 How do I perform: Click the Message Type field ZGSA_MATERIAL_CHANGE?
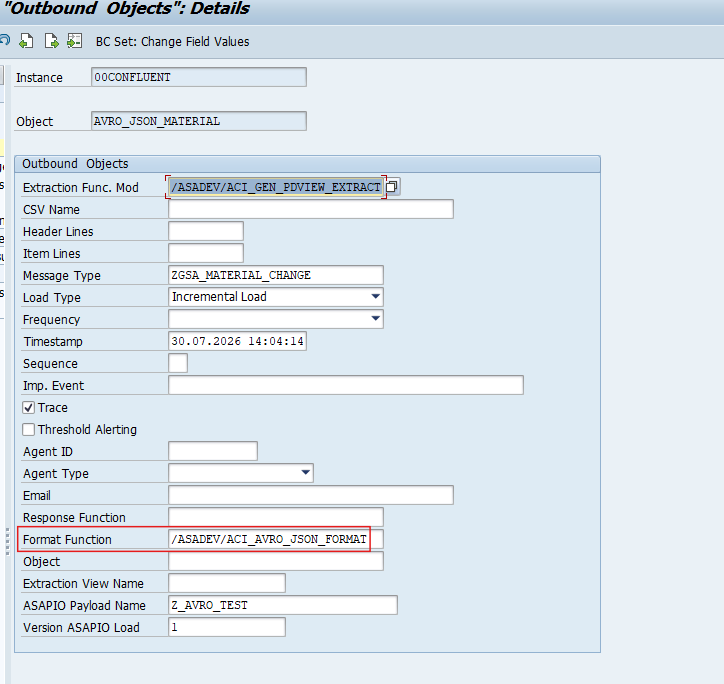(276, 275)
